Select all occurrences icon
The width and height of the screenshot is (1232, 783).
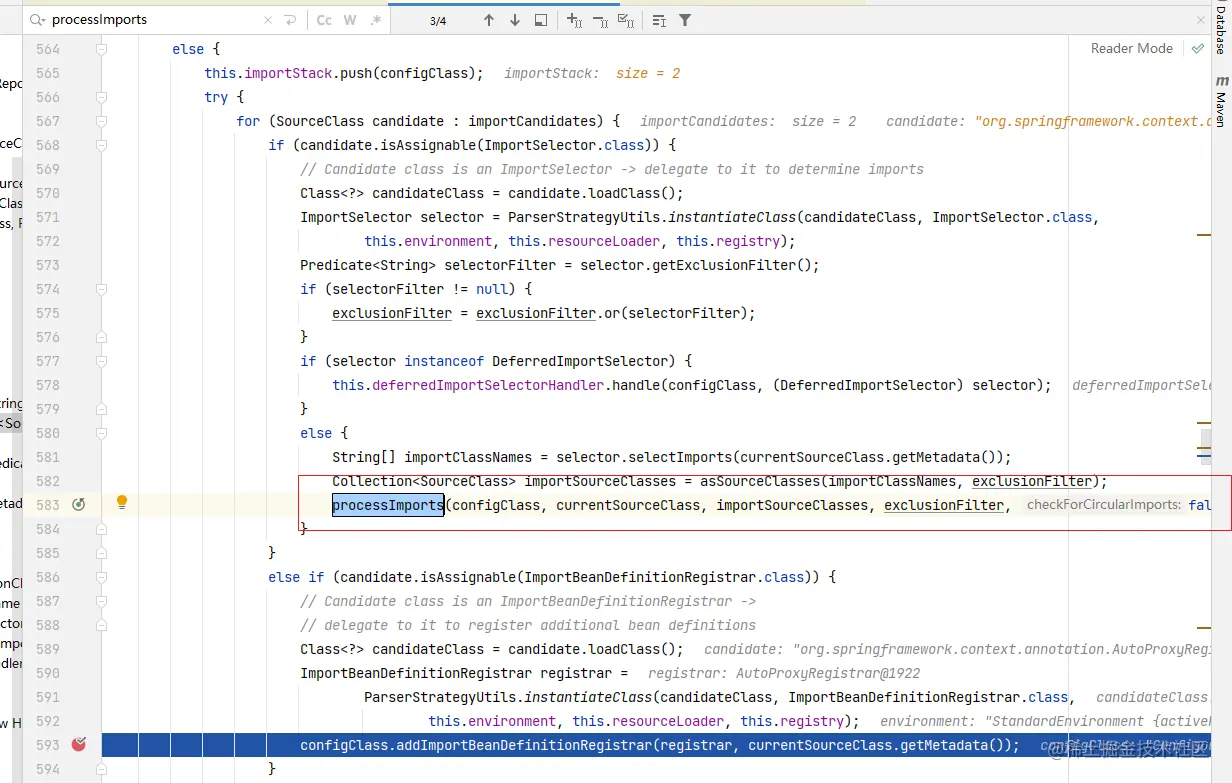tap(626, 20)
